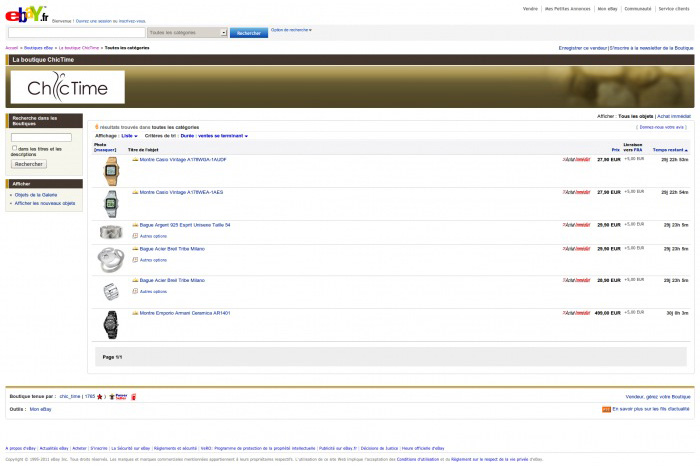Filter by 'Achat immédiat' tab

point(674,116)
